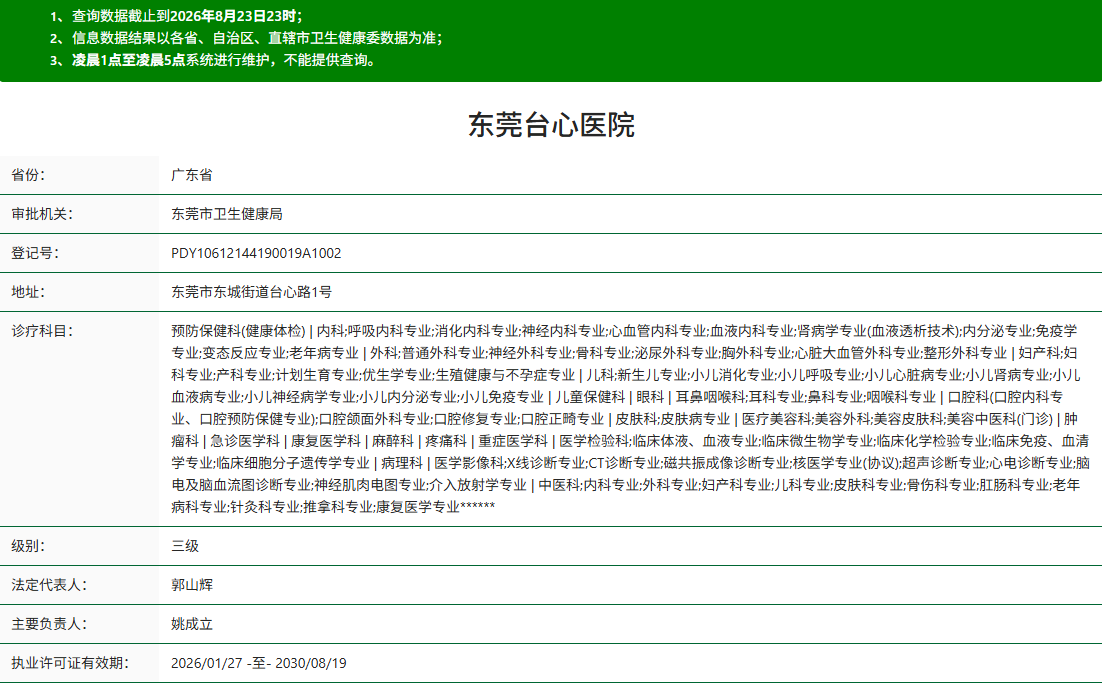1102x687 pixels.
Task: Click 康复医学专业****** ending the departments list
Action: point(435,506)
